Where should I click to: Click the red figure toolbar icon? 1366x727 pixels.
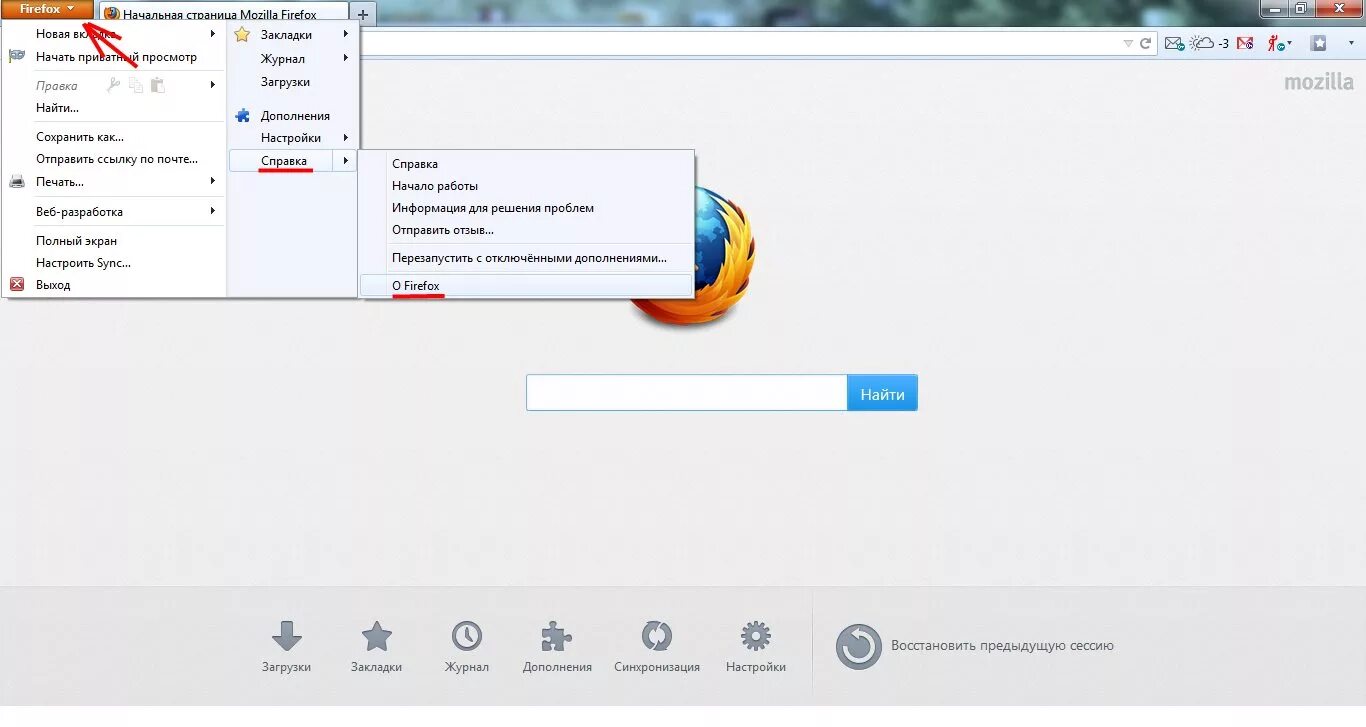[x=1274, y=43]
